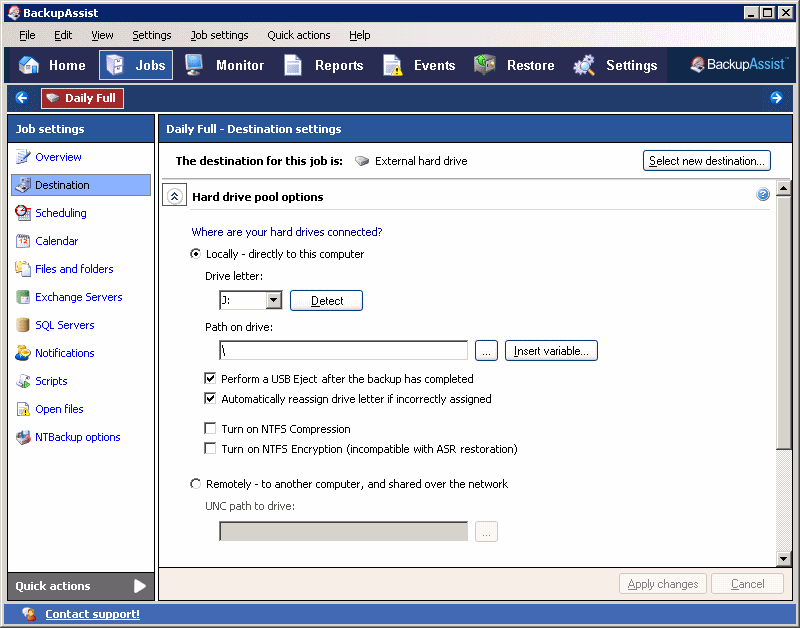
Task: Uncheck Perform a USB Eject option
Action: [x=210, y=379]
